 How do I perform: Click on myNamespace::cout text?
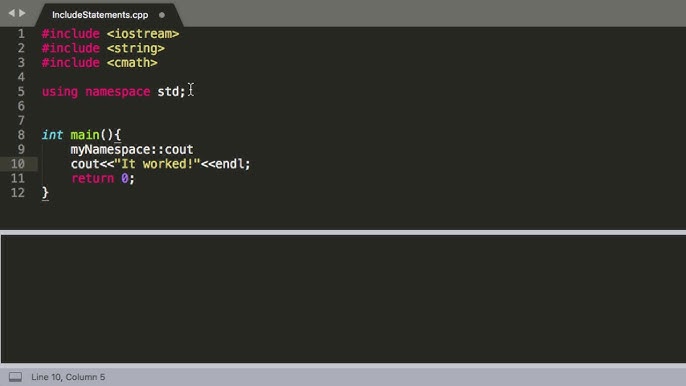(132, 149)
